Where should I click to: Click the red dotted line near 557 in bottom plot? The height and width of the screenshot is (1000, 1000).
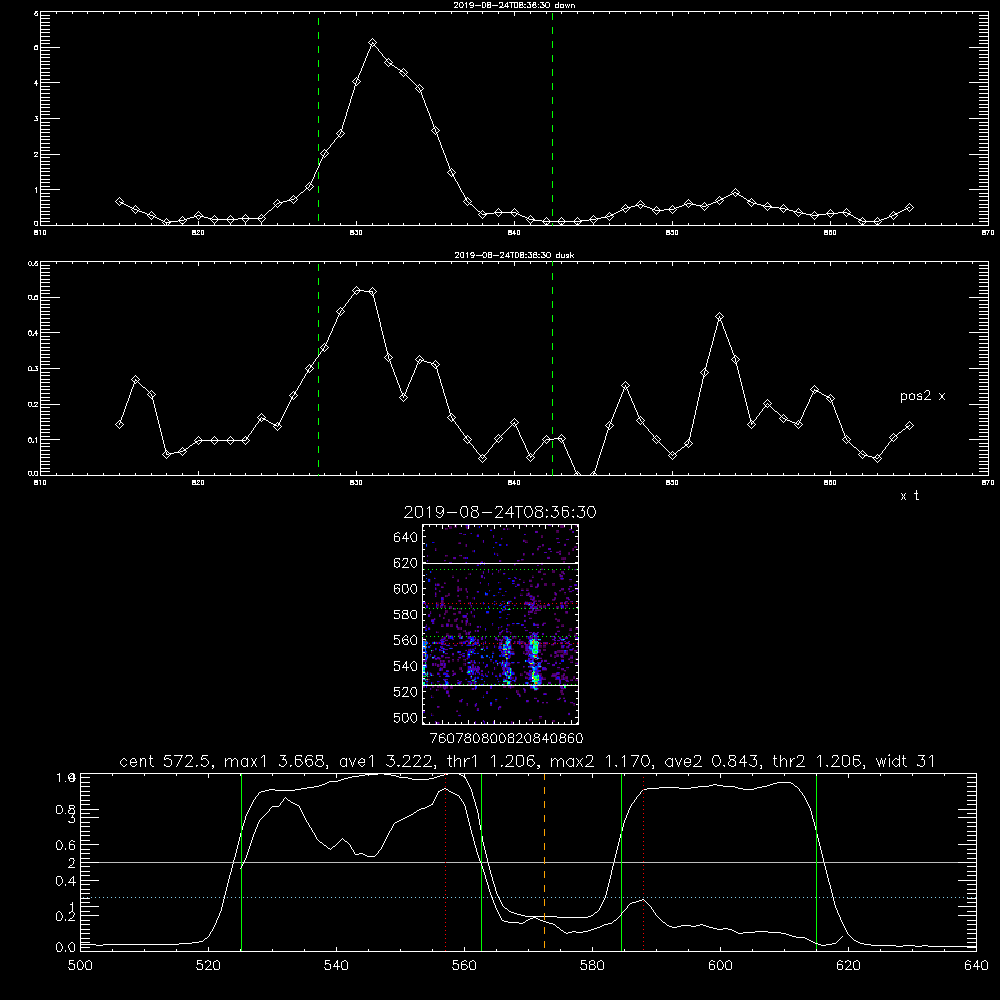pyautogui.click(x=445, y=861)
